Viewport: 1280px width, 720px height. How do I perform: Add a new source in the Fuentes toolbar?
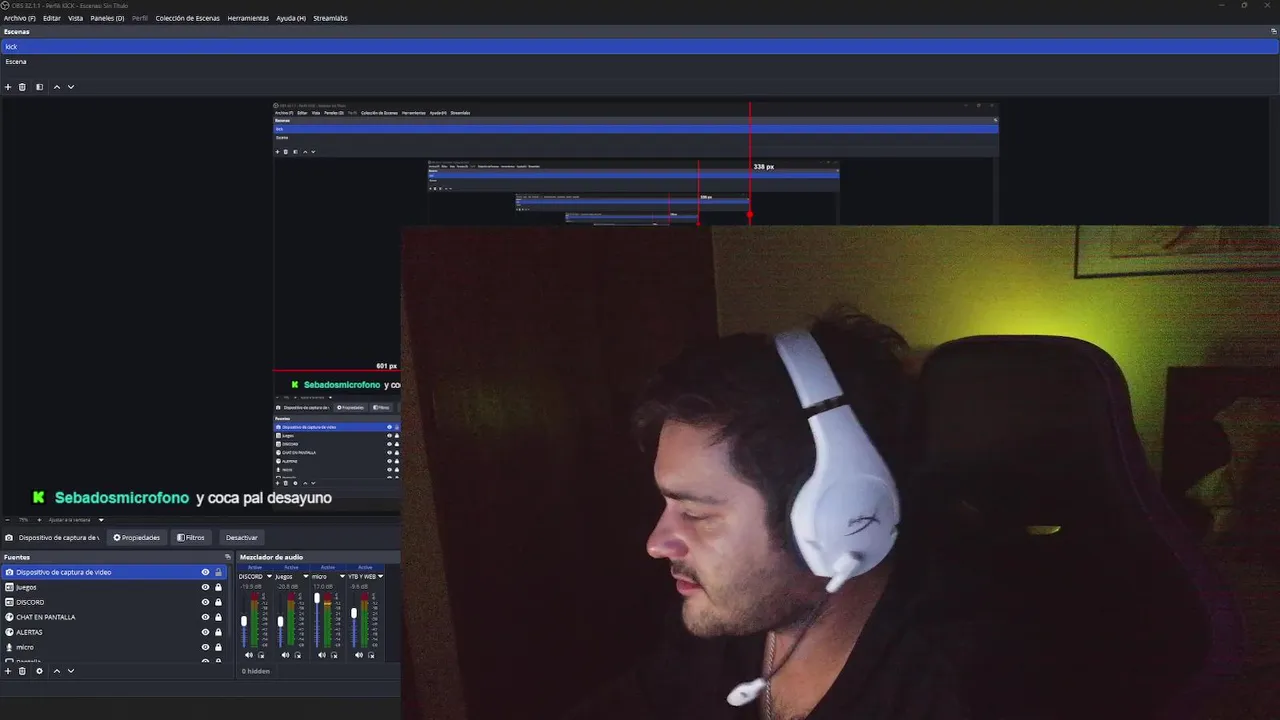(8, 671)
